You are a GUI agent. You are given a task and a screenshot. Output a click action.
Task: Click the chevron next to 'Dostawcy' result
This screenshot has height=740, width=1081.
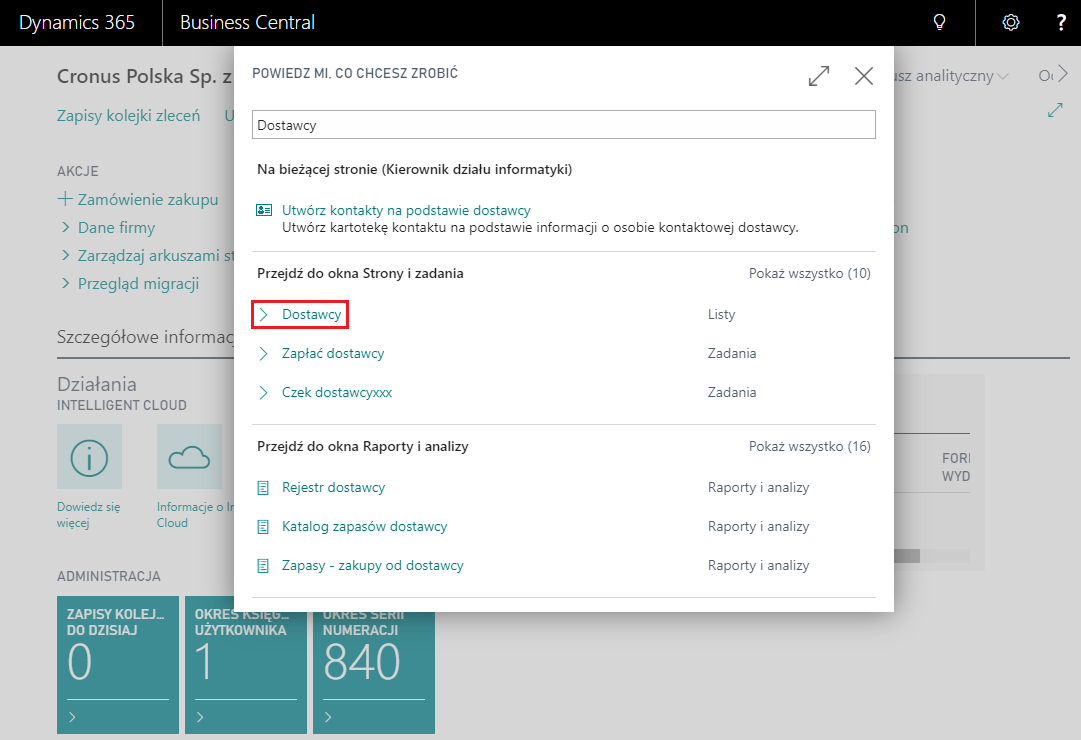coord(263,314)
